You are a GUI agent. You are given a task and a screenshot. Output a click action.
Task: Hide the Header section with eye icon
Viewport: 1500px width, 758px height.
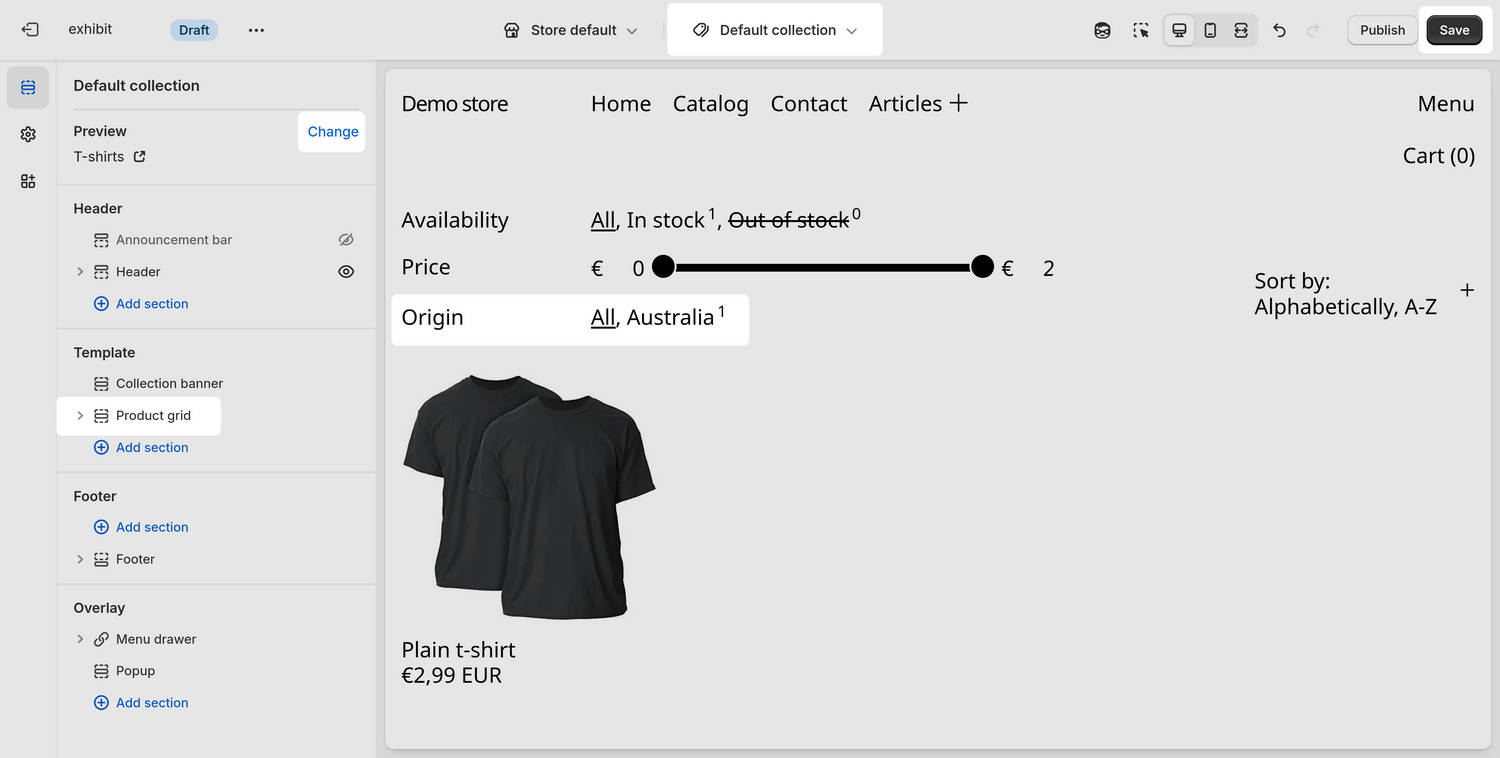tap(346, 272)
